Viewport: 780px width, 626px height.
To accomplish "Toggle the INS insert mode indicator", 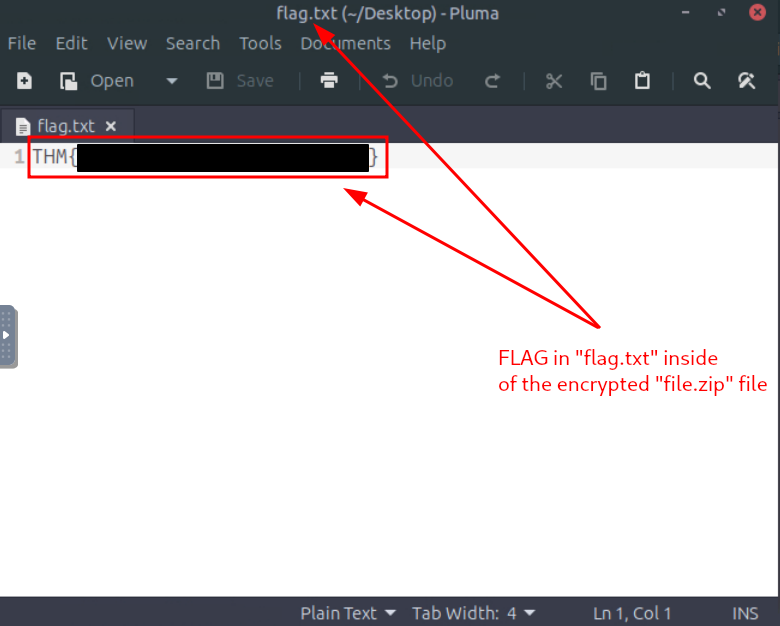I will pos(745,613).
